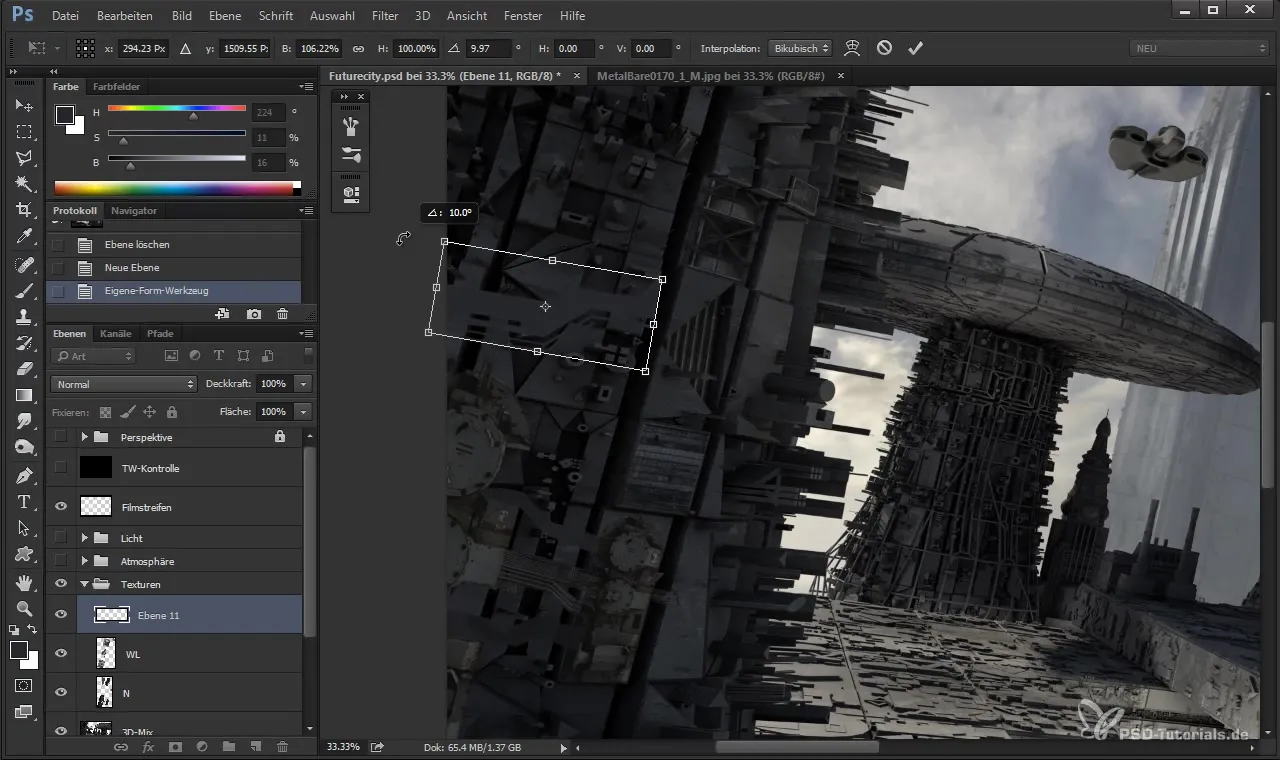Open the workspace NEU dropdown
This screenshot has width=1280, height=760.
pos(1198,48)
